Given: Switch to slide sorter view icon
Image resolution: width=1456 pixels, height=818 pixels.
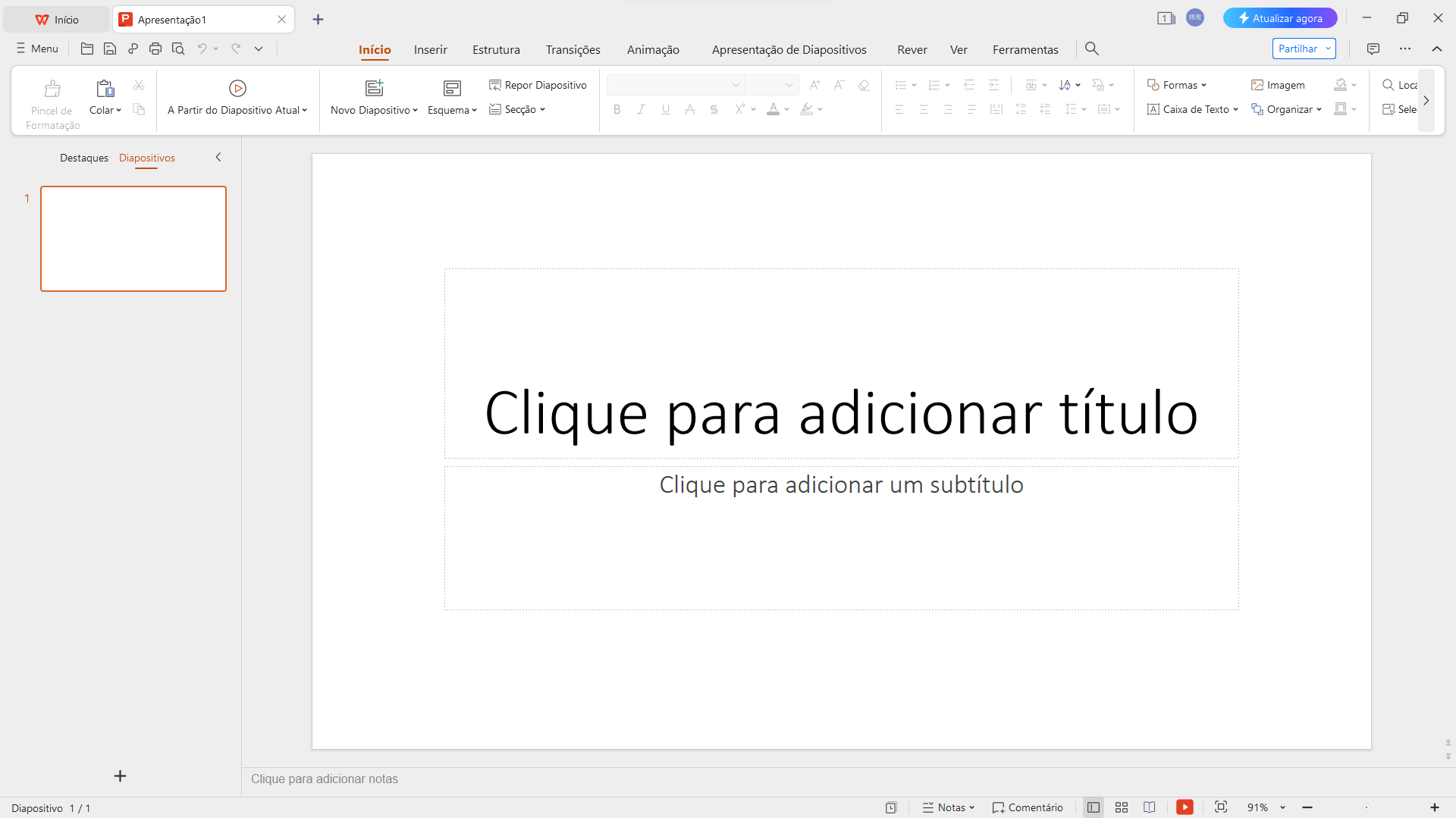Looking at the screenshot, I should [1122, 807].
